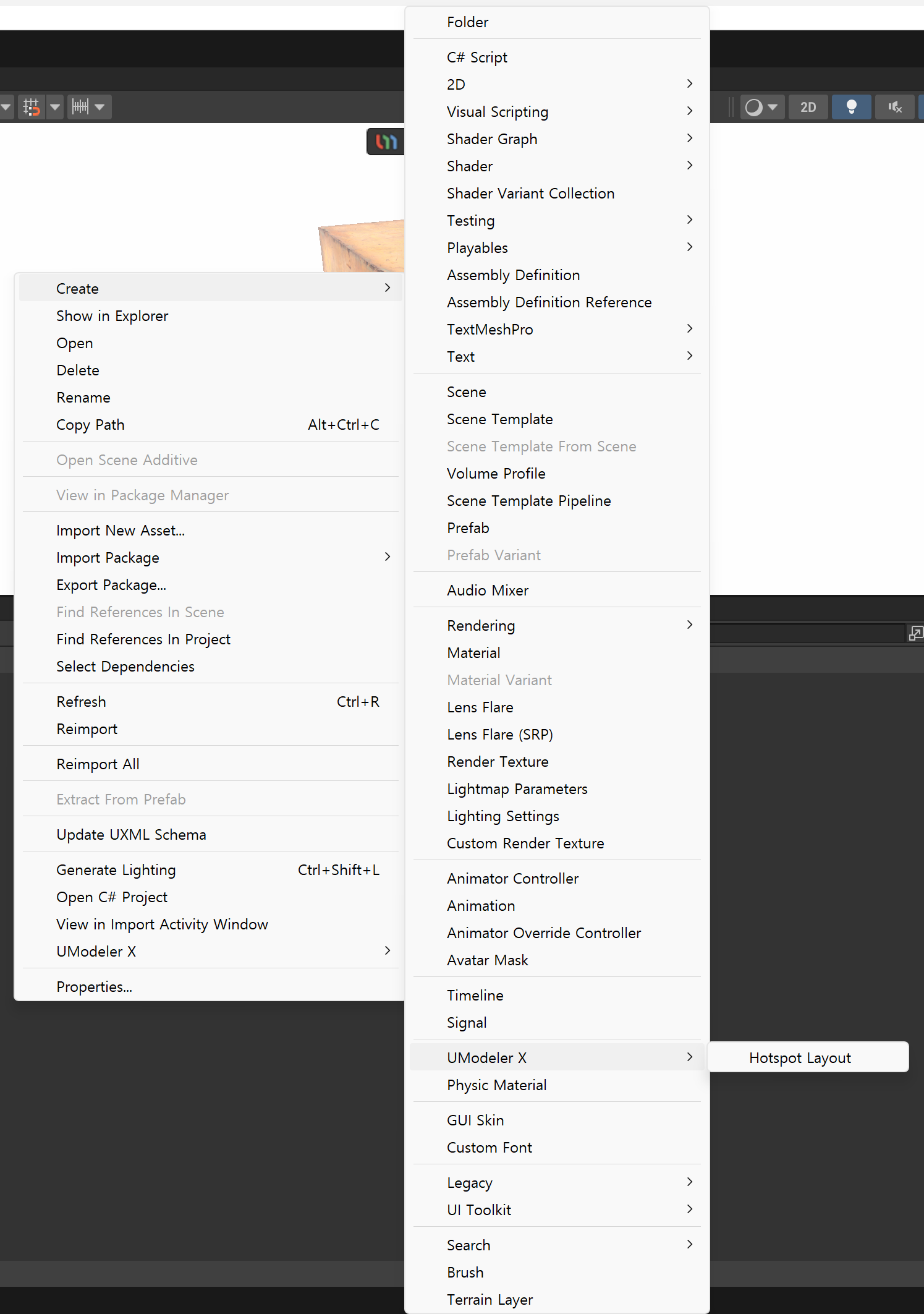Expand the Rendering submenu
The height and width of the screenshot is (1314, 924).
(x=557, y=626)
